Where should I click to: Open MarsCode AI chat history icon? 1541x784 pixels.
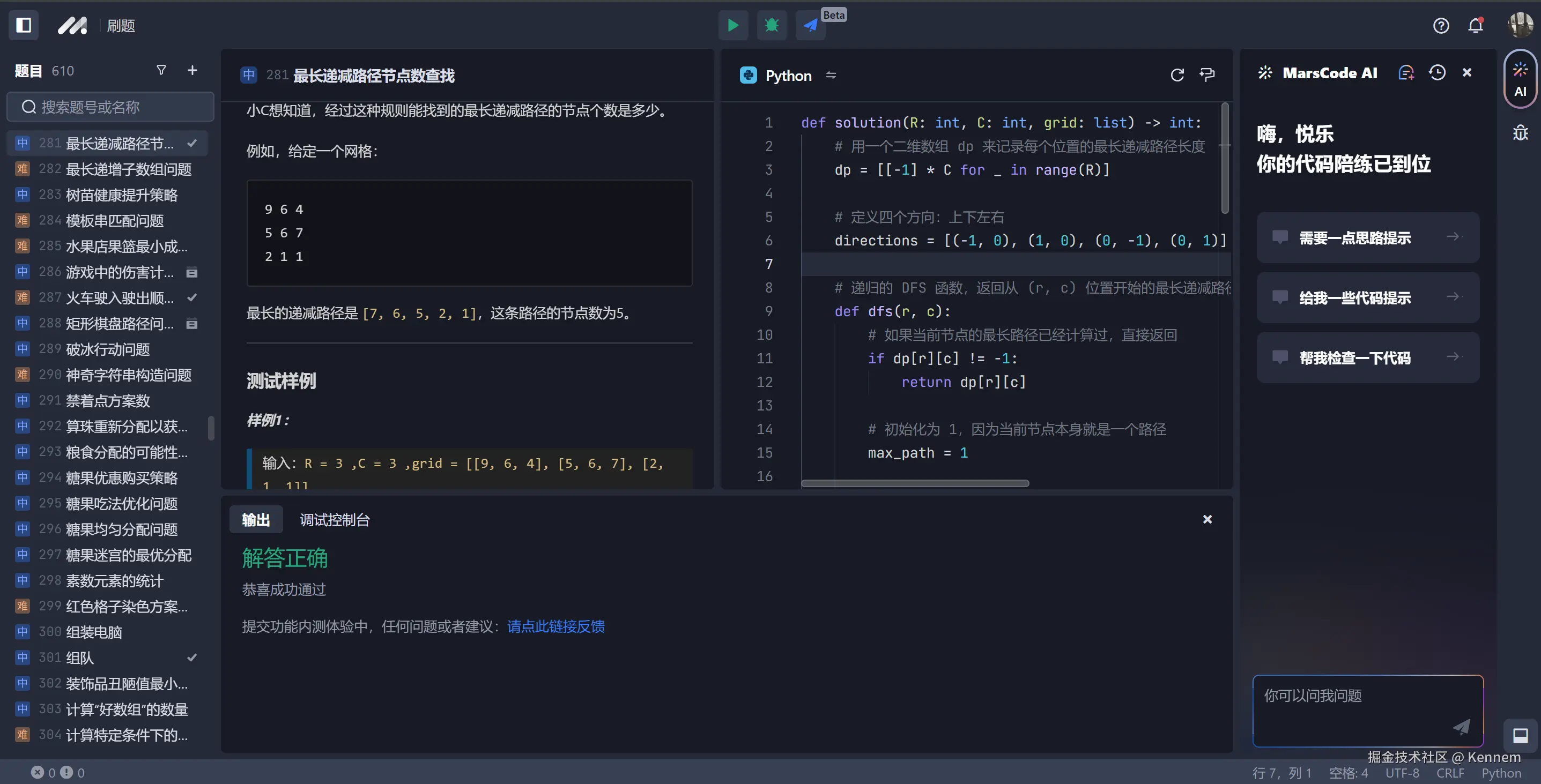click(1437, 72)
